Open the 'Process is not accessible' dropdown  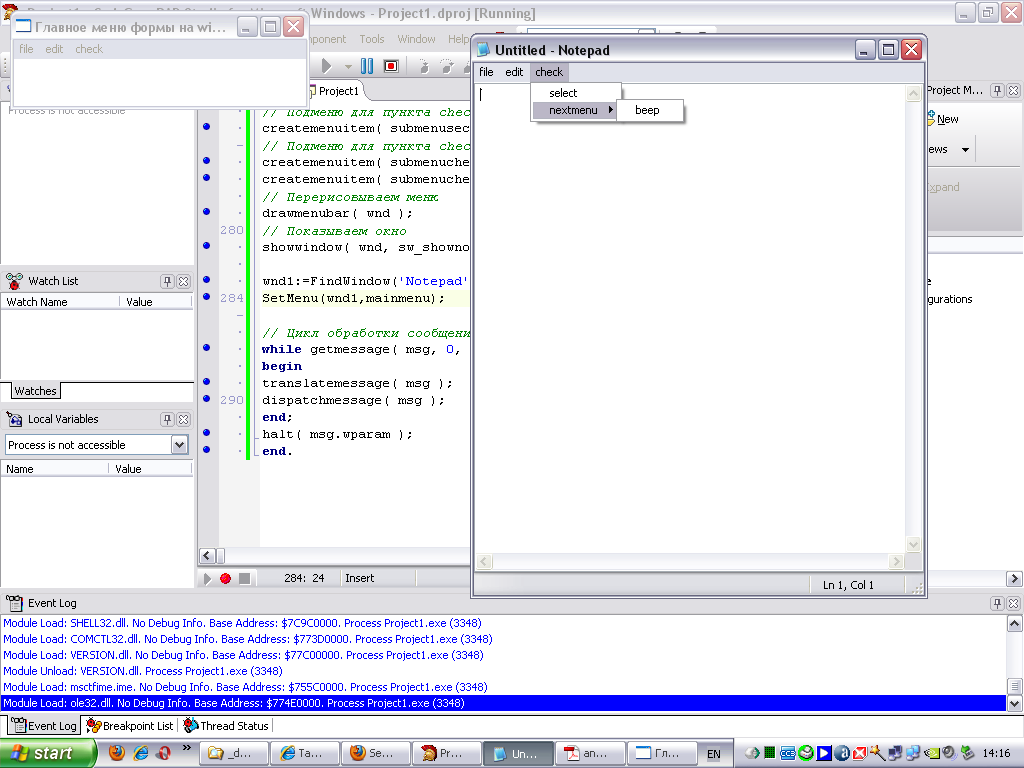180,445
